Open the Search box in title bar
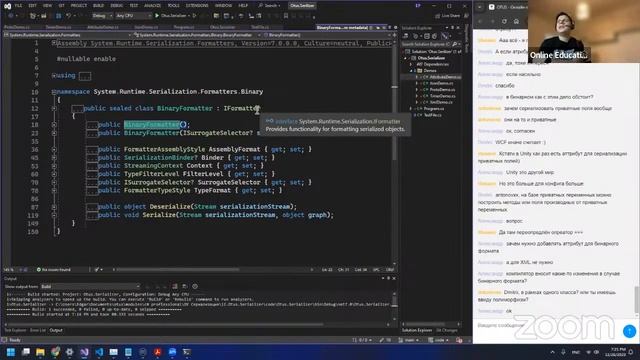640x360 pixels. tap(269, 6)
